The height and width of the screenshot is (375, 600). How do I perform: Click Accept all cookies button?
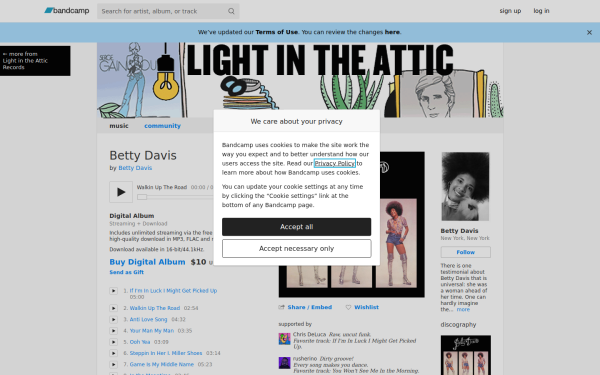[x=297, y=227]
